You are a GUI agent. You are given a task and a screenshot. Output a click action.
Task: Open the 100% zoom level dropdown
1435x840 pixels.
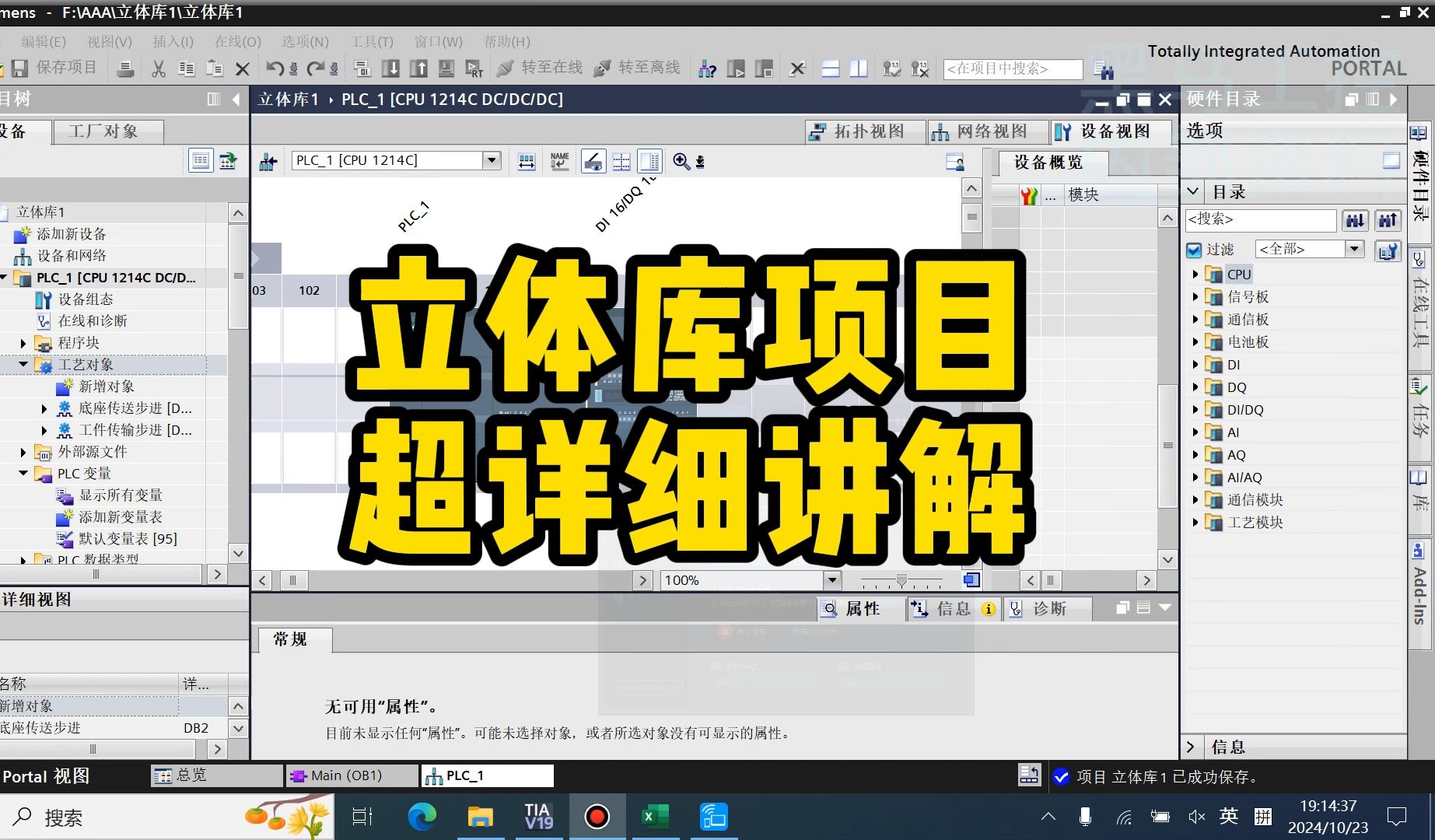pos(831,580)
